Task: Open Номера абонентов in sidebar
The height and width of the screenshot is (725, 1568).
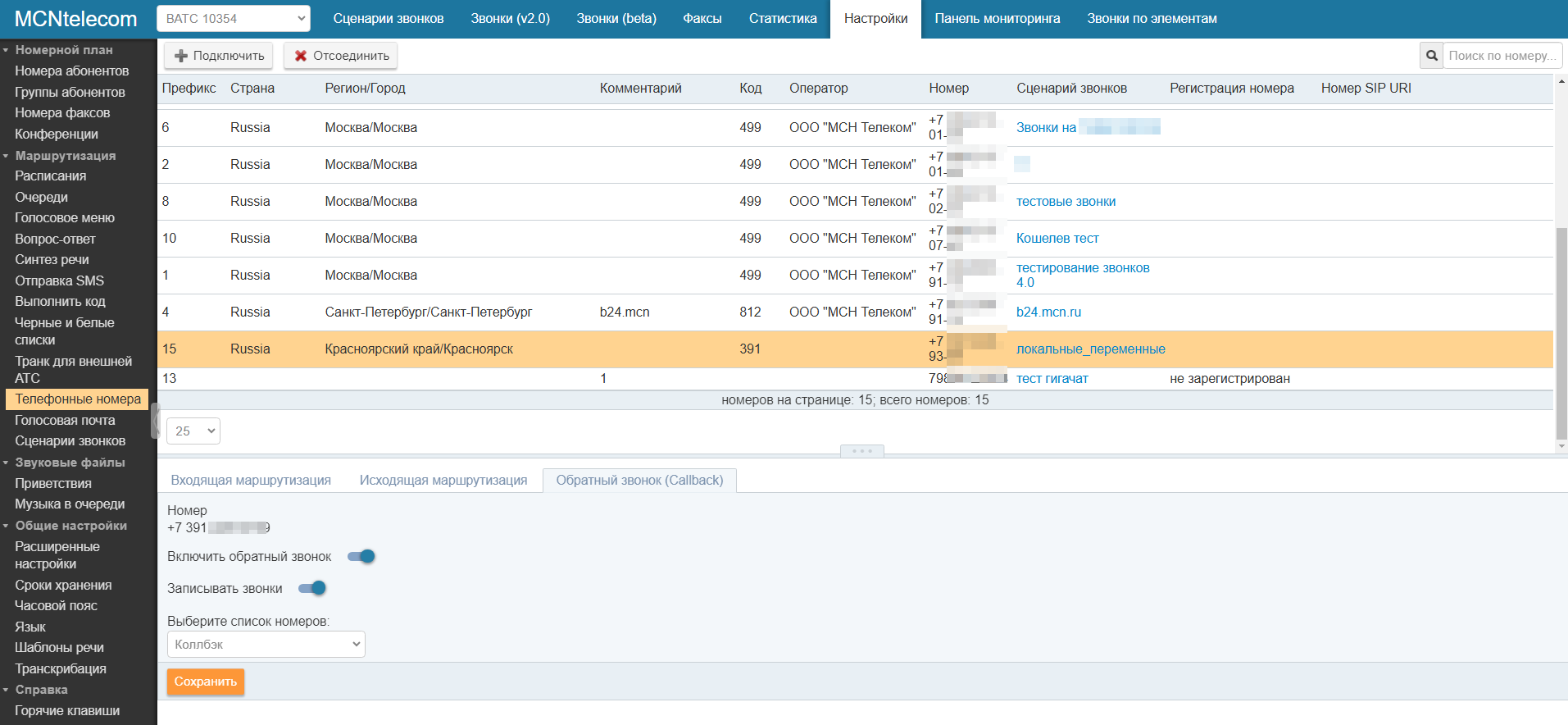Action: click(x=71, y=71)
